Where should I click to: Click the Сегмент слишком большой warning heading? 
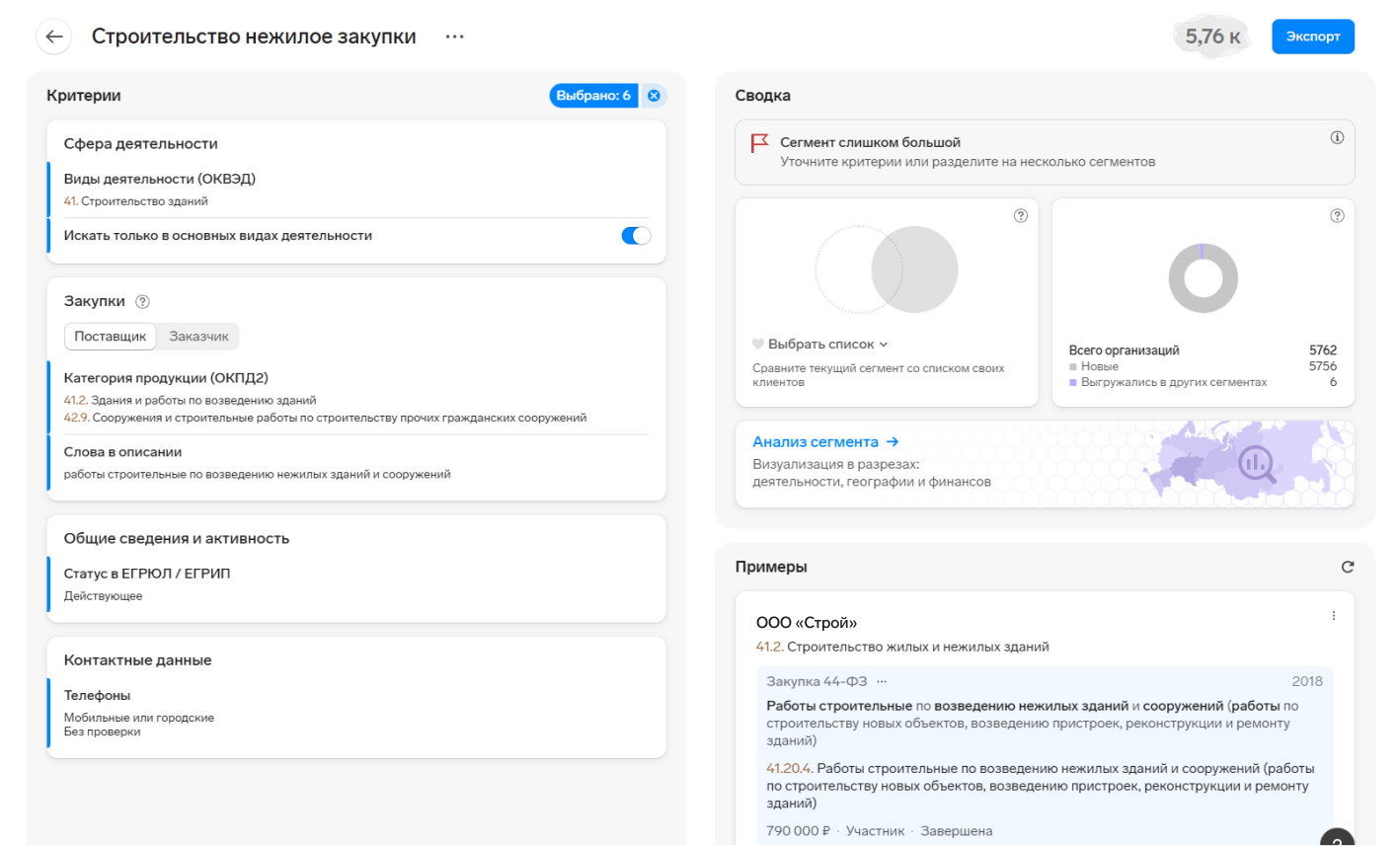tap(870, 142)
